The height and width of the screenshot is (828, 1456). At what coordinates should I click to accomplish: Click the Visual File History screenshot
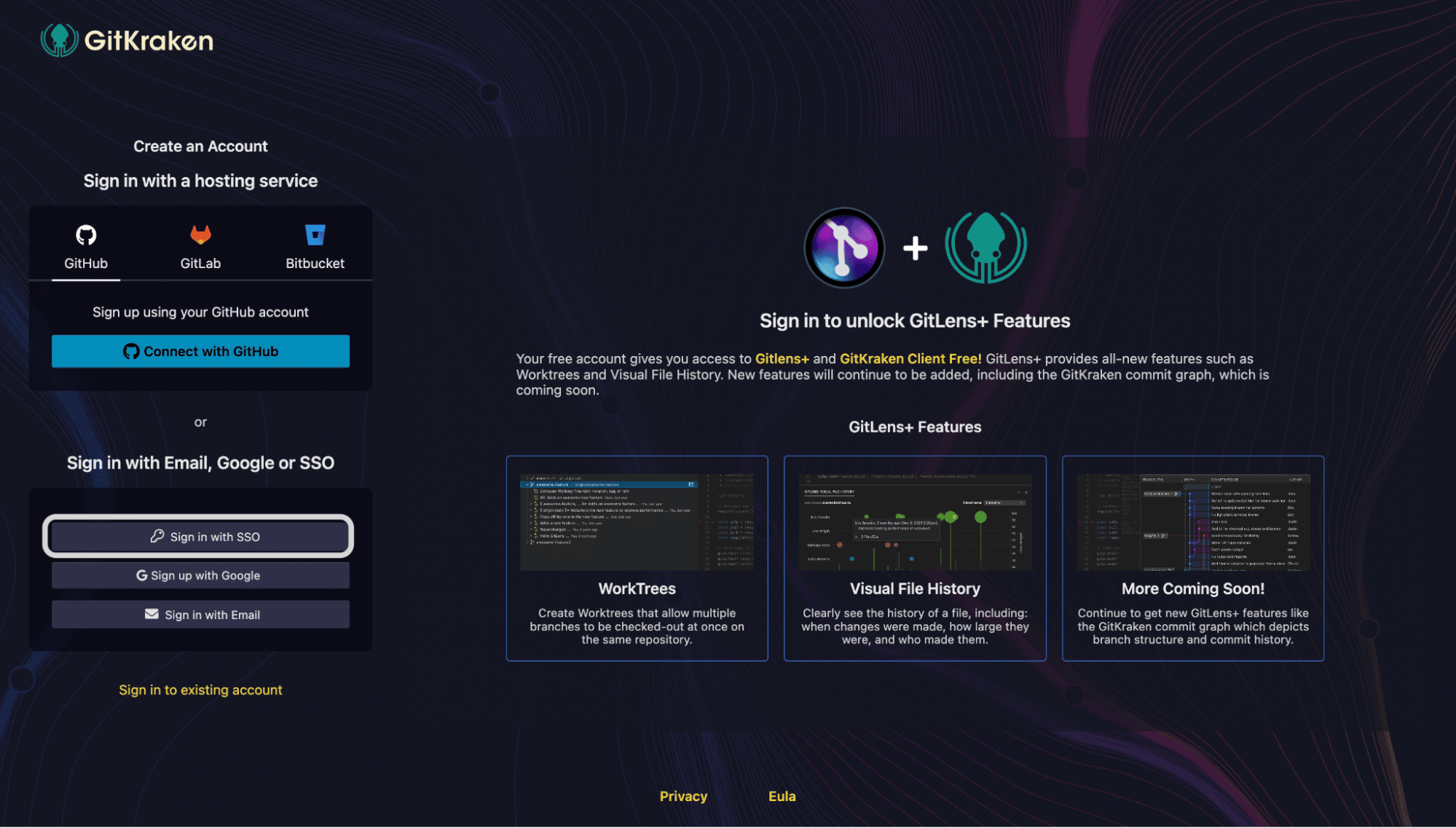(915, 521)
